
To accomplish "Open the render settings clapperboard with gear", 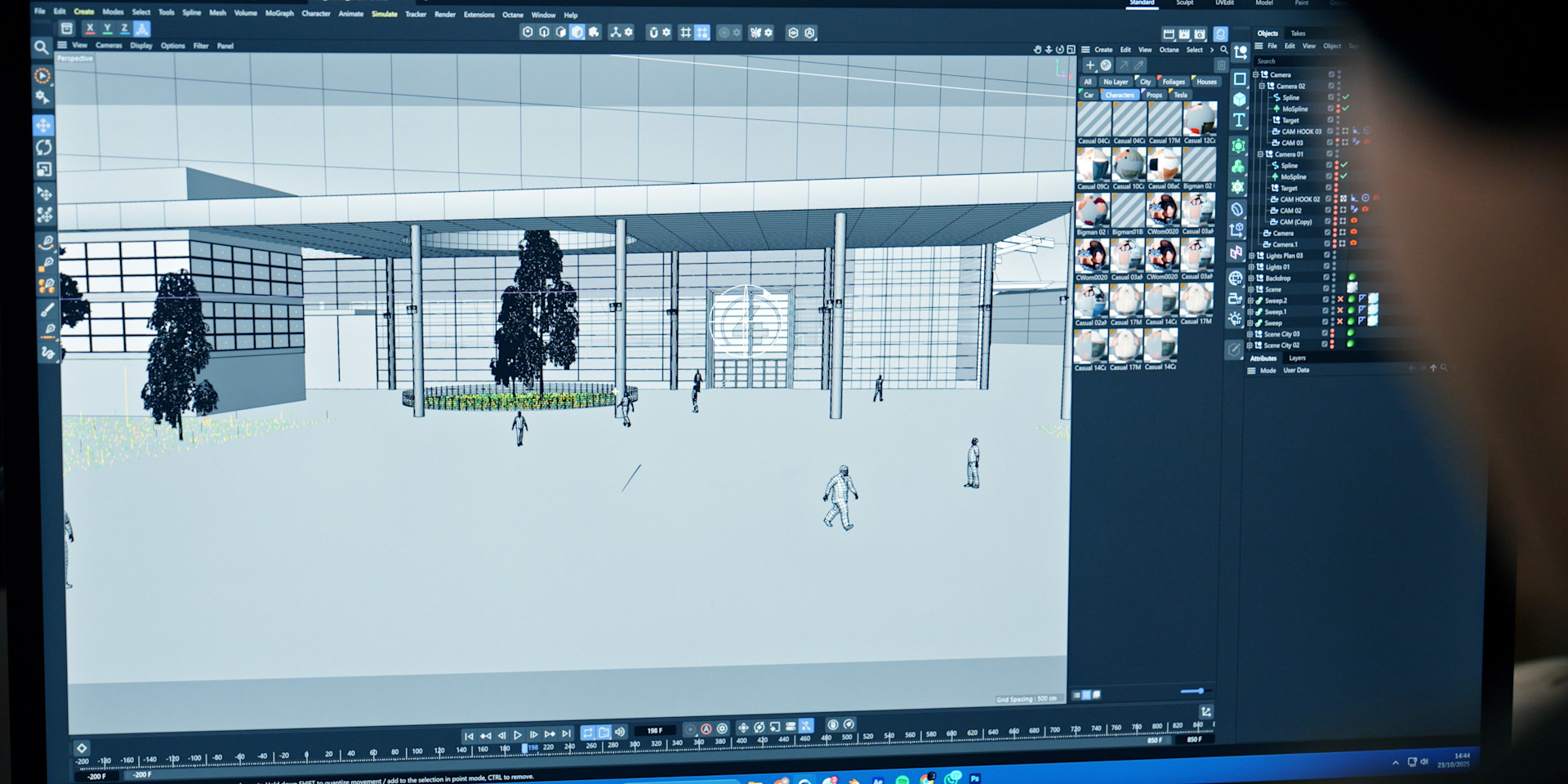I will click(1200, 33).
